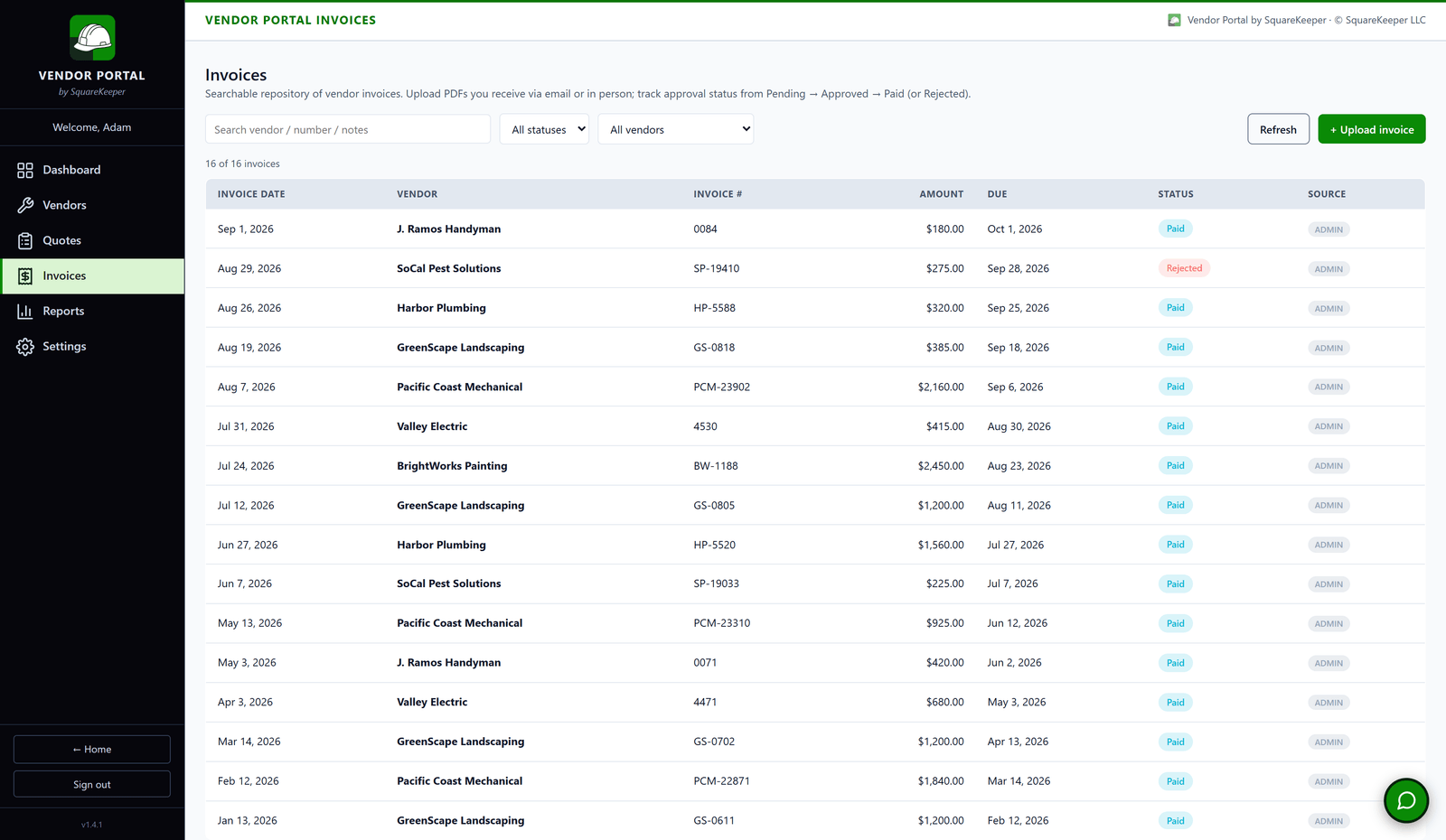The height and width of the screenshot is (840, 1446).
Task: Click the Upload invoice button
Action: [x=1372, y=129]
